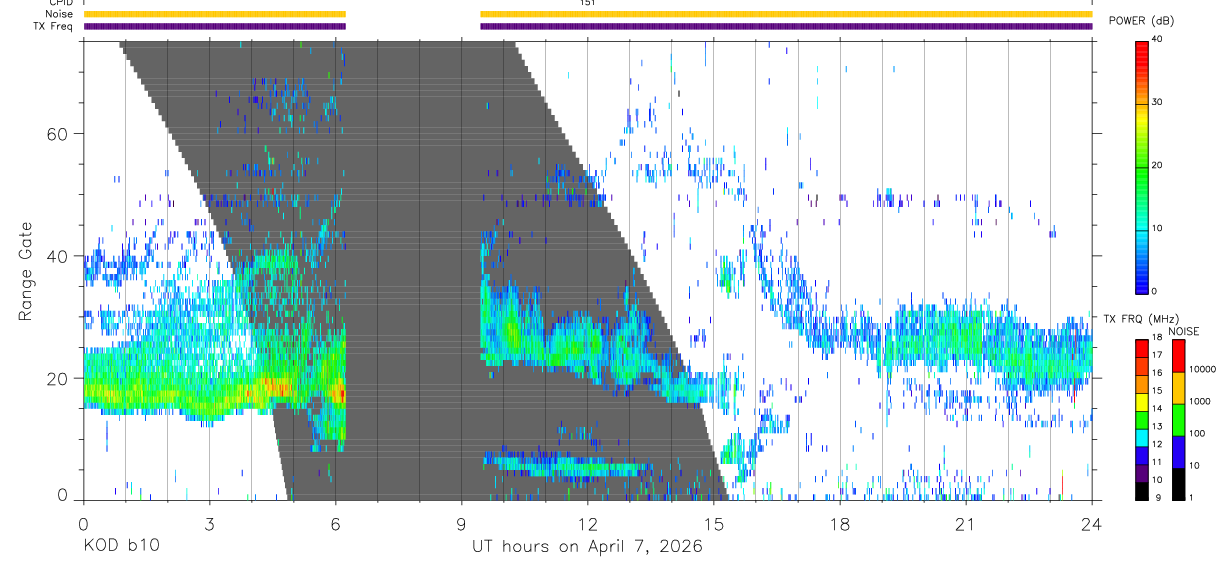The width and height of the screenshot is (1228, 567).
Task: Click the '10000' label on noise scale
Action: click(1202, 369)
